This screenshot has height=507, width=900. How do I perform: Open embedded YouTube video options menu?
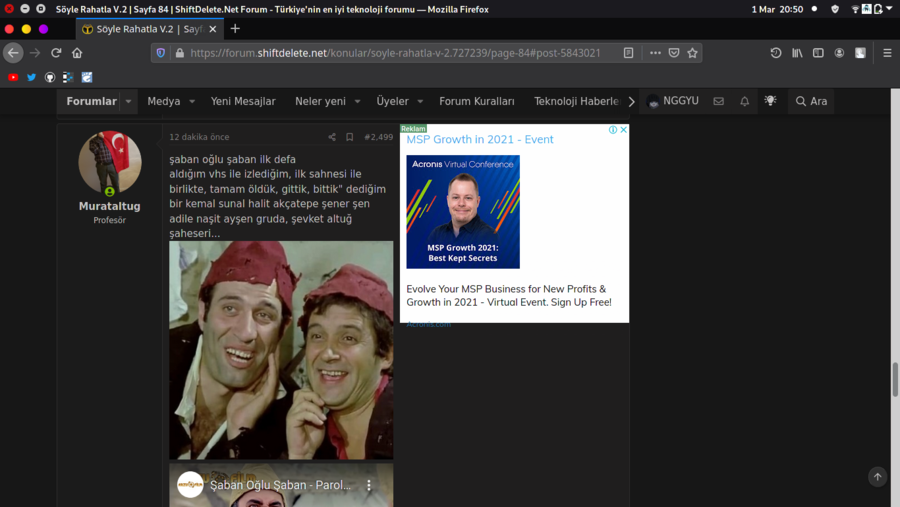coord(369,485)
